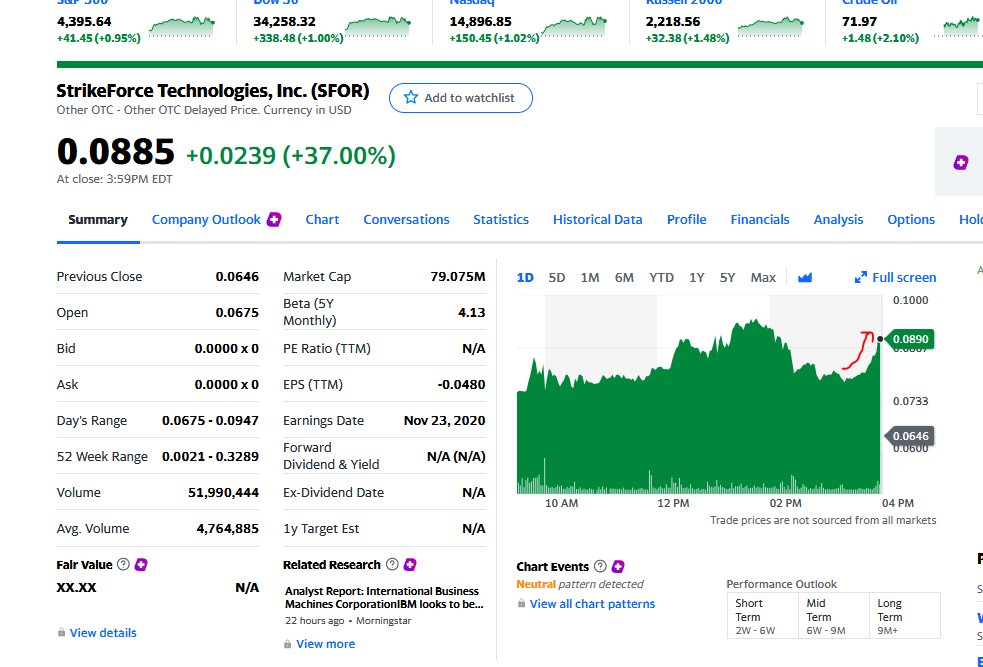Click the +0.0239 (+37.00%) change value
This screenshot has width=983, height=667.
click(x=291, y=155)
